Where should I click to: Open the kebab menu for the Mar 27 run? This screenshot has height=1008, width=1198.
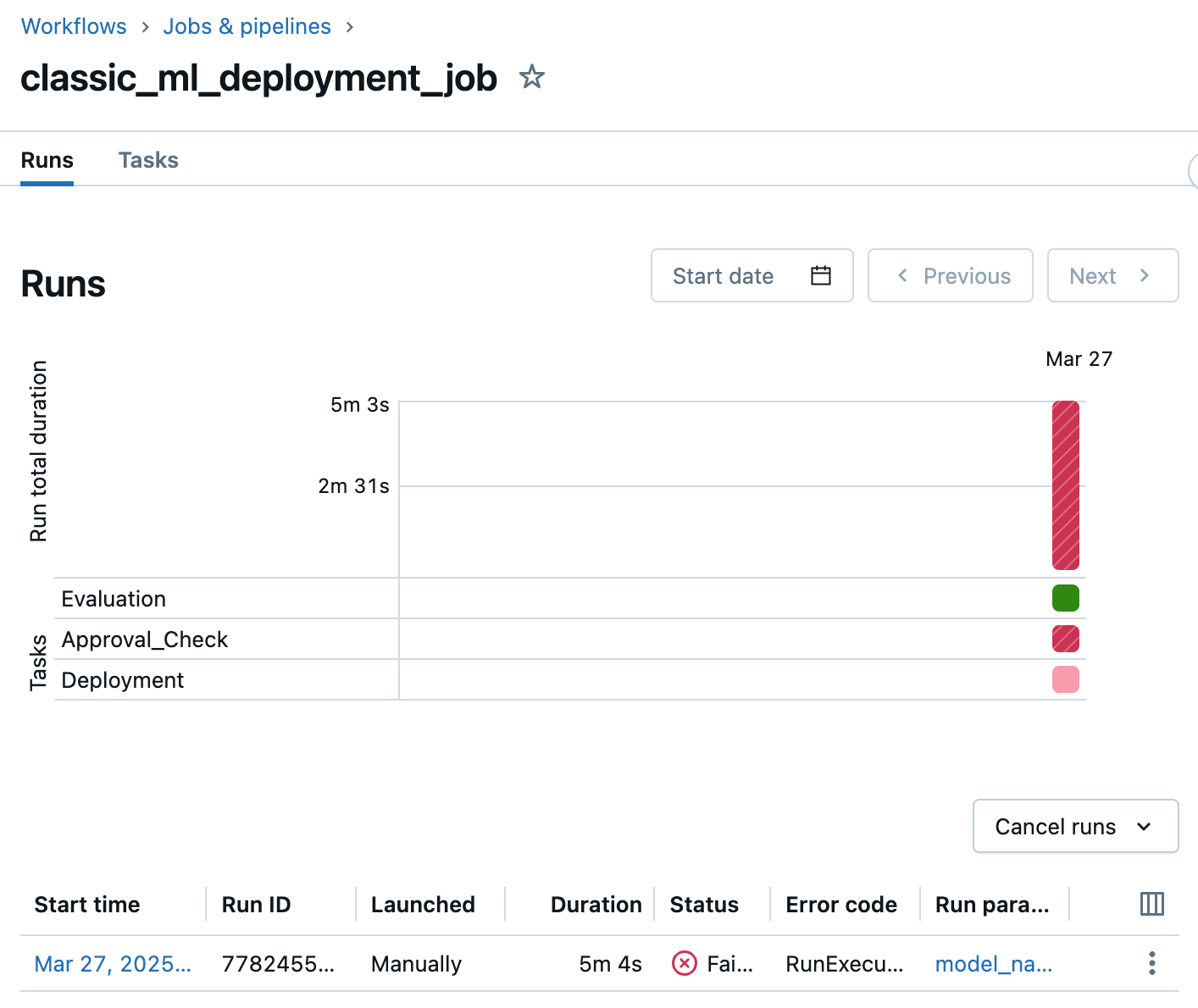1151,963
